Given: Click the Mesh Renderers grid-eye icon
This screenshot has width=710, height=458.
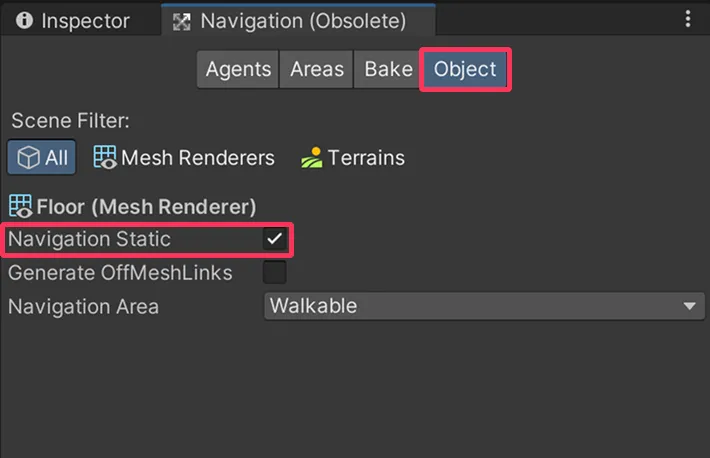Looking at the screenshot, I should pos(105,157).
